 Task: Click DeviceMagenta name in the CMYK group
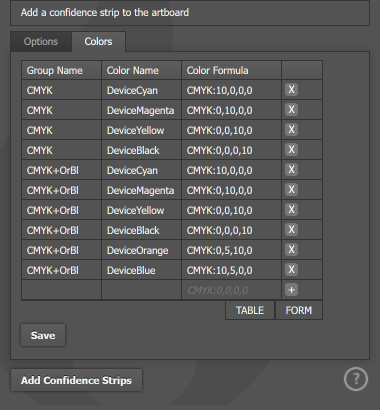(x=141, y=110)
